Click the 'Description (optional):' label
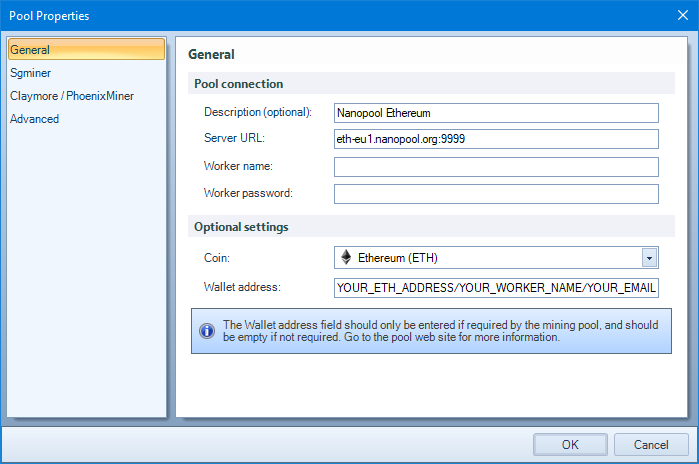Image resolution: width=699 pixels, height=464 pixels. tap(258, 112)
